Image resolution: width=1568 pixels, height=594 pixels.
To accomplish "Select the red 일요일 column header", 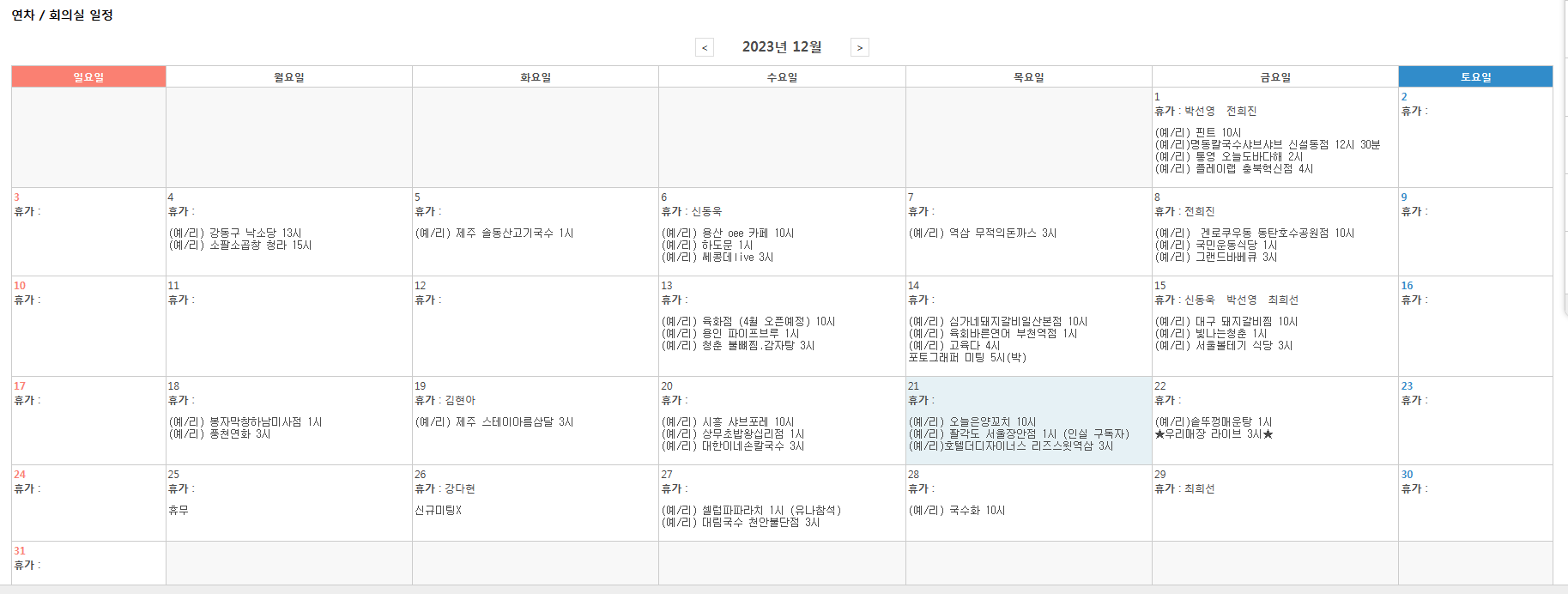I will [x=88, y=77].
